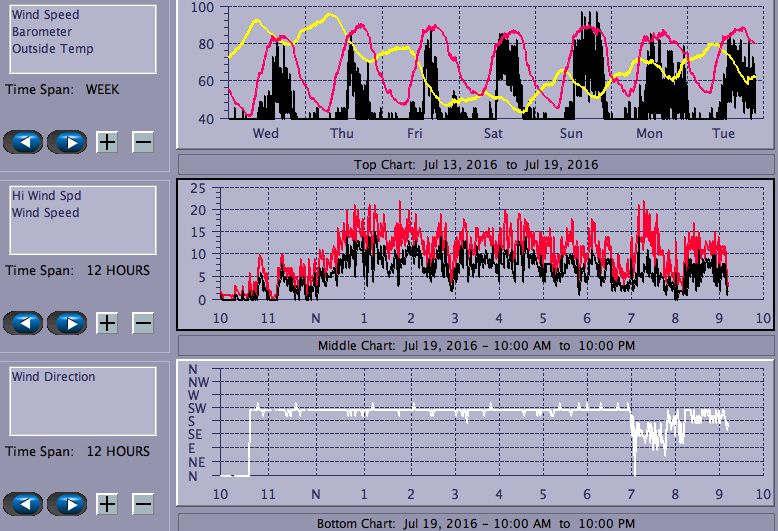Select Wind Direction in the bottom list
Image resolution: width=778 pixels, height=531 pixels.
pos(53,377)
